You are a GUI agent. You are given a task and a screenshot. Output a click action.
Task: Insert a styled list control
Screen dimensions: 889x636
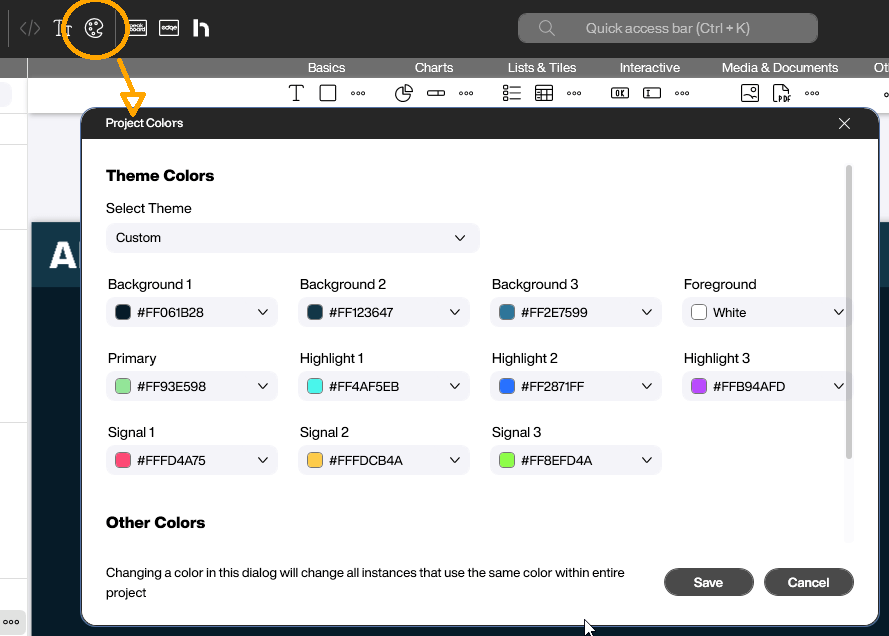coord(511,93)
